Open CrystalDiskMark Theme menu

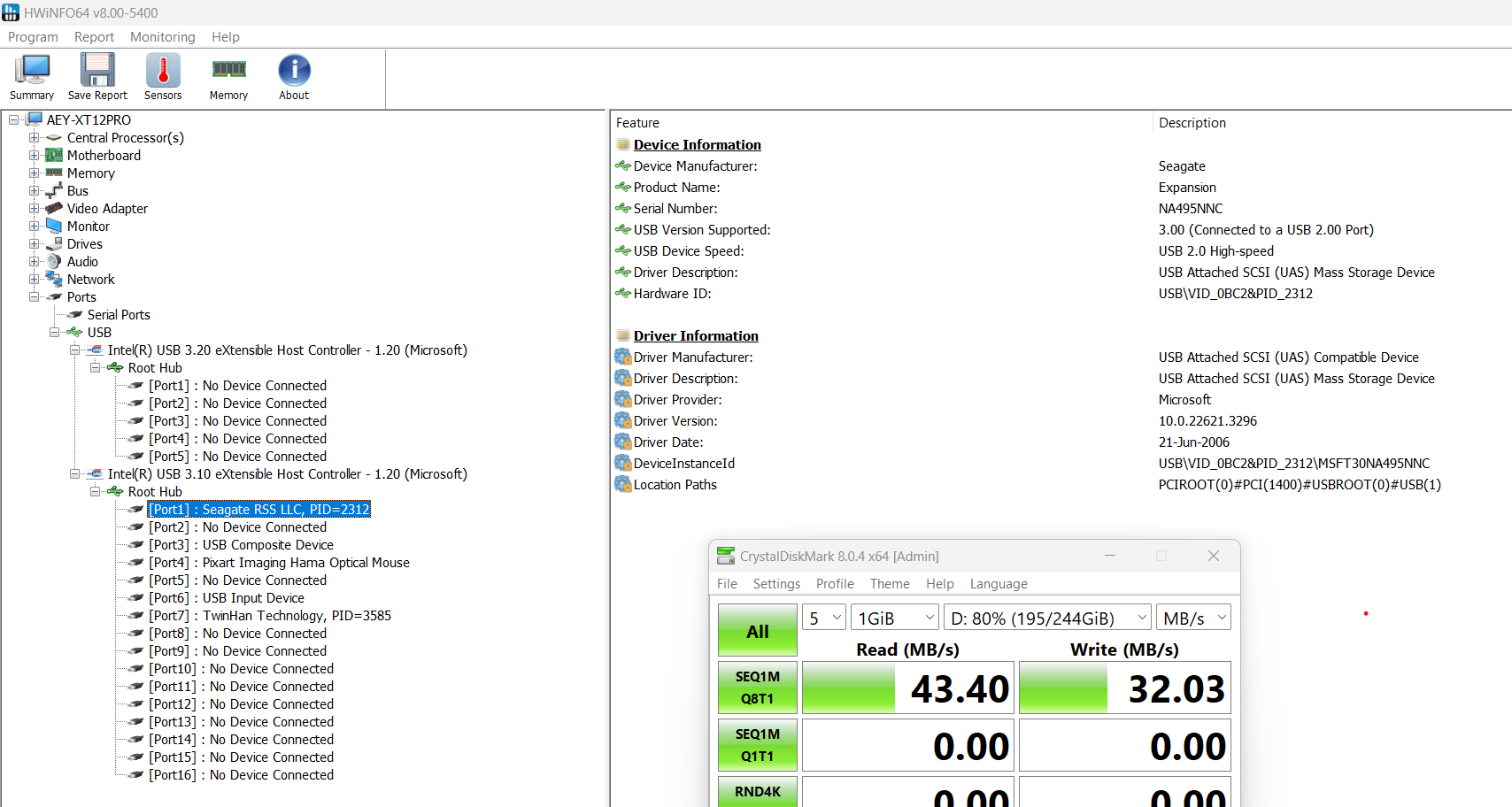[890, 584]
